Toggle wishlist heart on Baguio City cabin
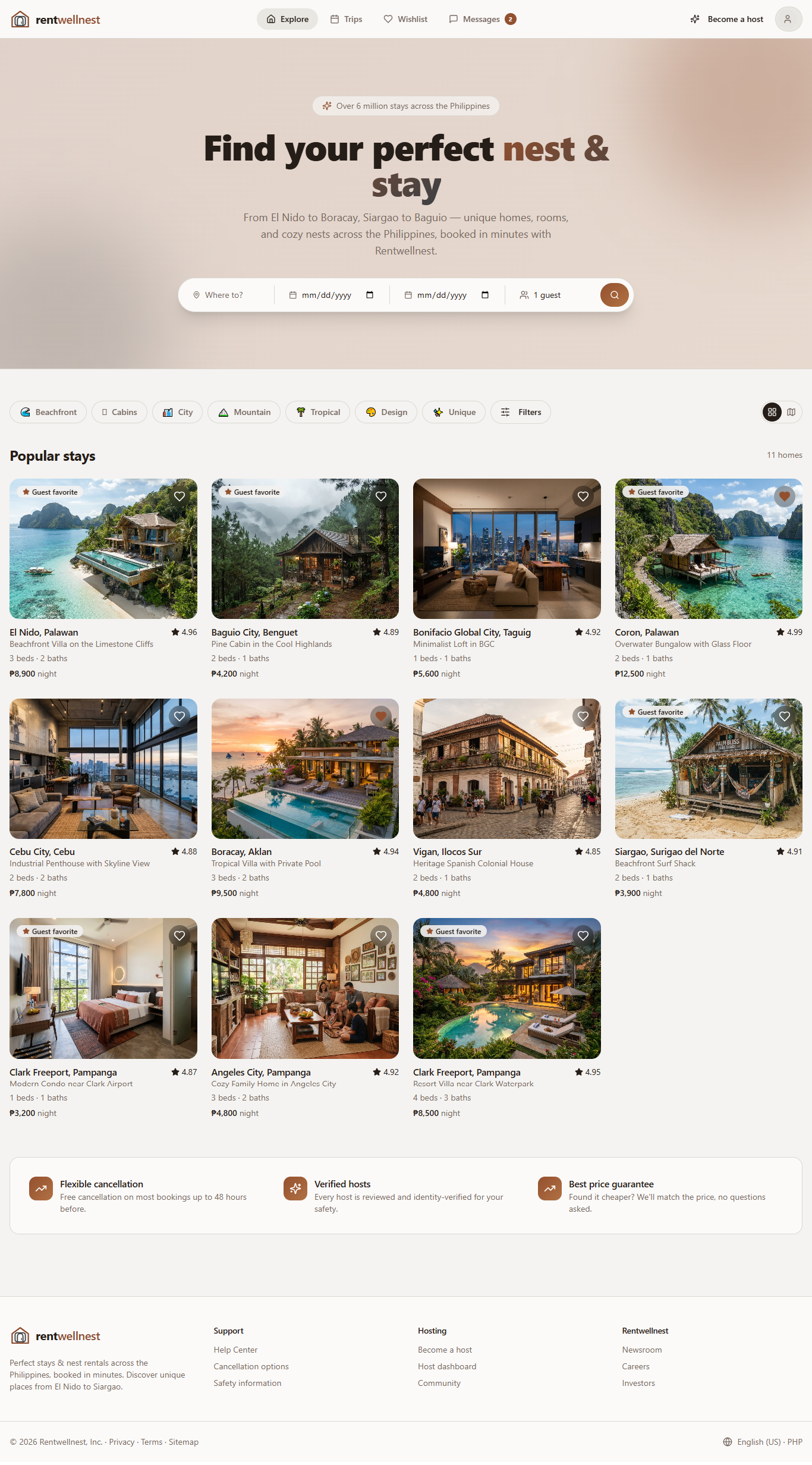 pos(381,496)
